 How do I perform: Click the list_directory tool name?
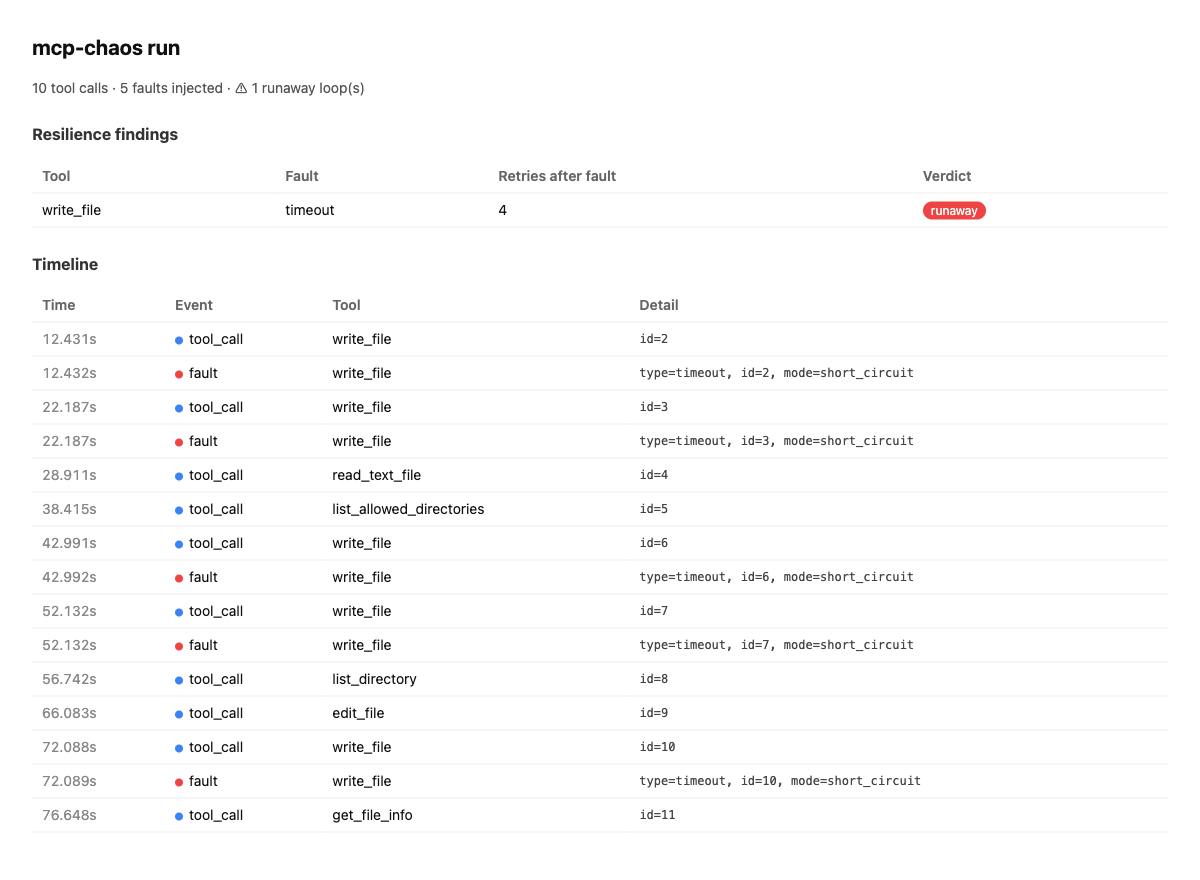pos(374,679)
